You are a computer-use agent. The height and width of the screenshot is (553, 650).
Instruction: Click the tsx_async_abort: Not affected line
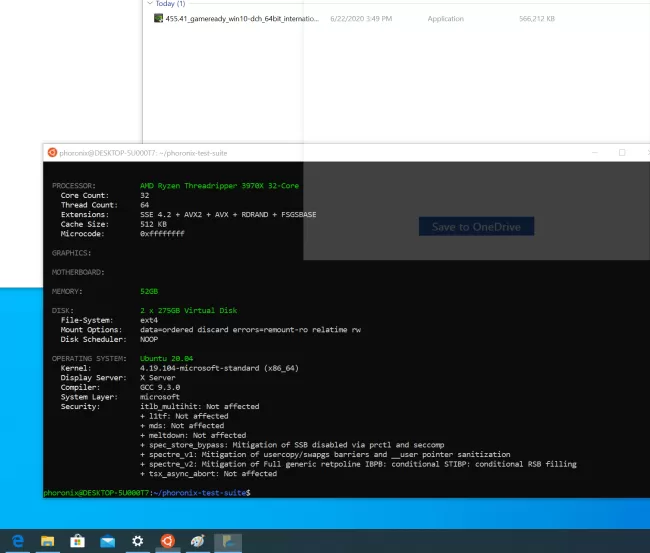pyautogui.click(x=209, y=474)
